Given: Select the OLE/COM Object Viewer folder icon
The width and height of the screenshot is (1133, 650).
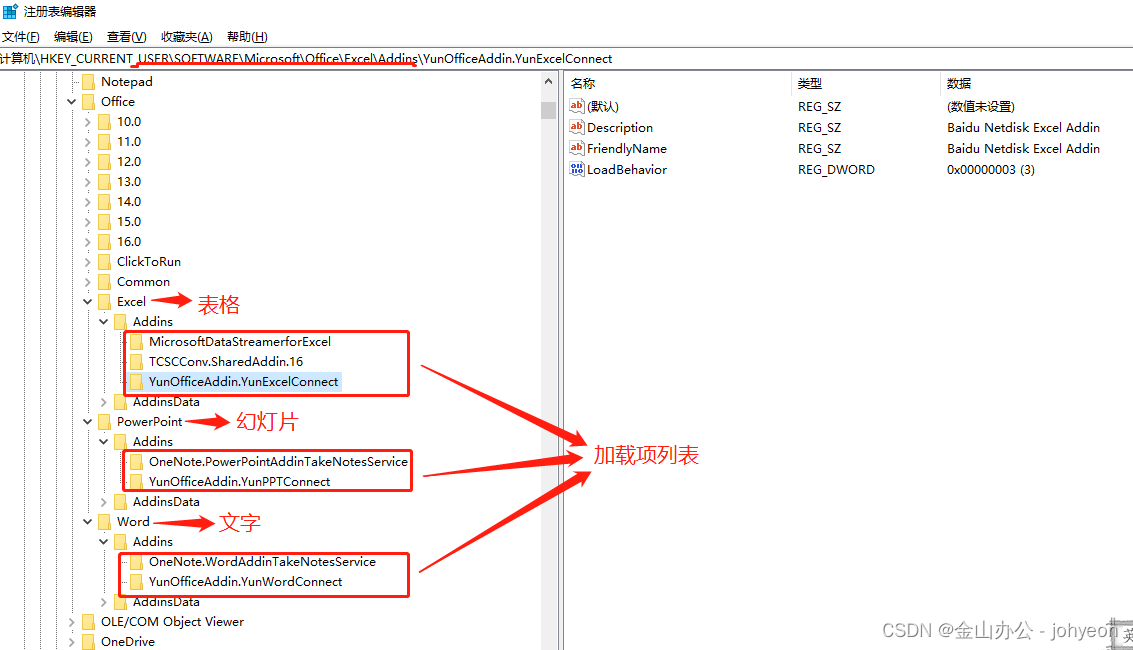Looking at the screenshot, I should click(88, 622).
